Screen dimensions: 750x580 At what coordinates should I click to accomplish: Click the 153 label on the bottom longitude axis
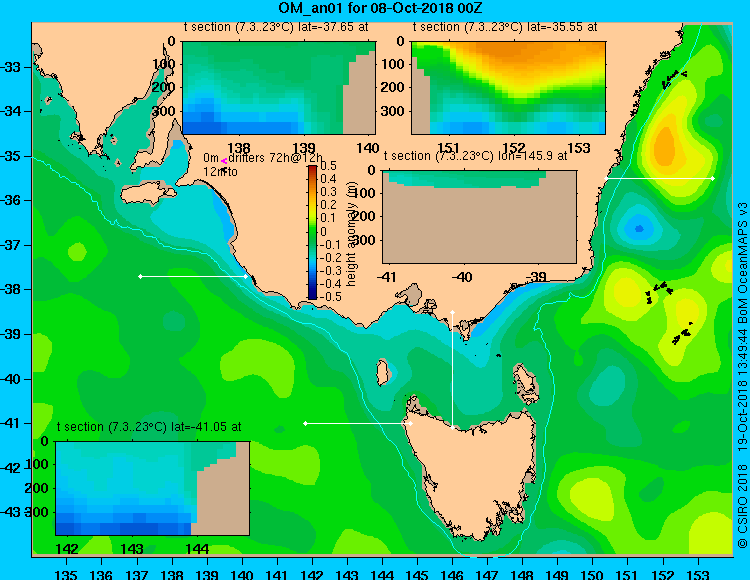click(x=698, y=574)
